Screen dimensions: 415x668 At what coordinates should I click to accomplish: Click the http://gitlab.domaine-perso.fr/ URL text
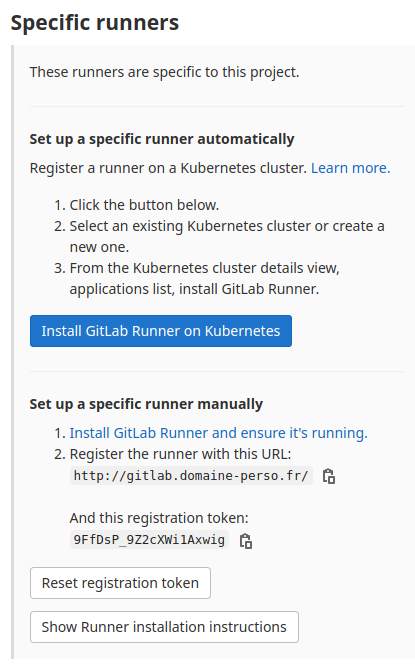coord(191,476)
